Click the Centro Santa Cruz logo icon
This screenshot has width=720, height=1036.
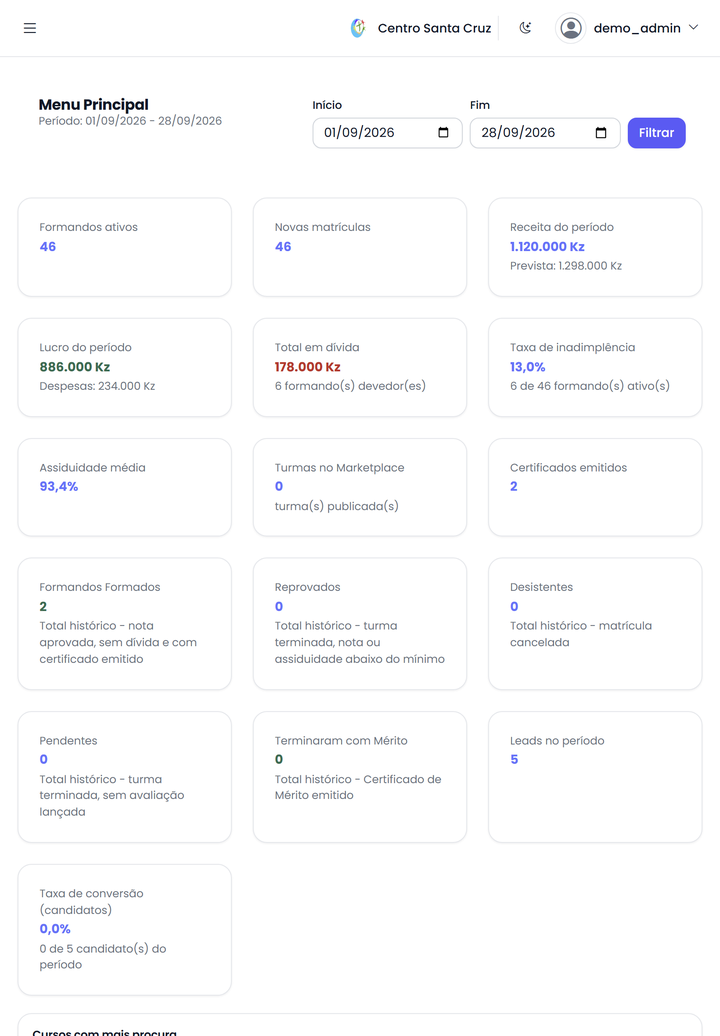click(x=358, y=28)
